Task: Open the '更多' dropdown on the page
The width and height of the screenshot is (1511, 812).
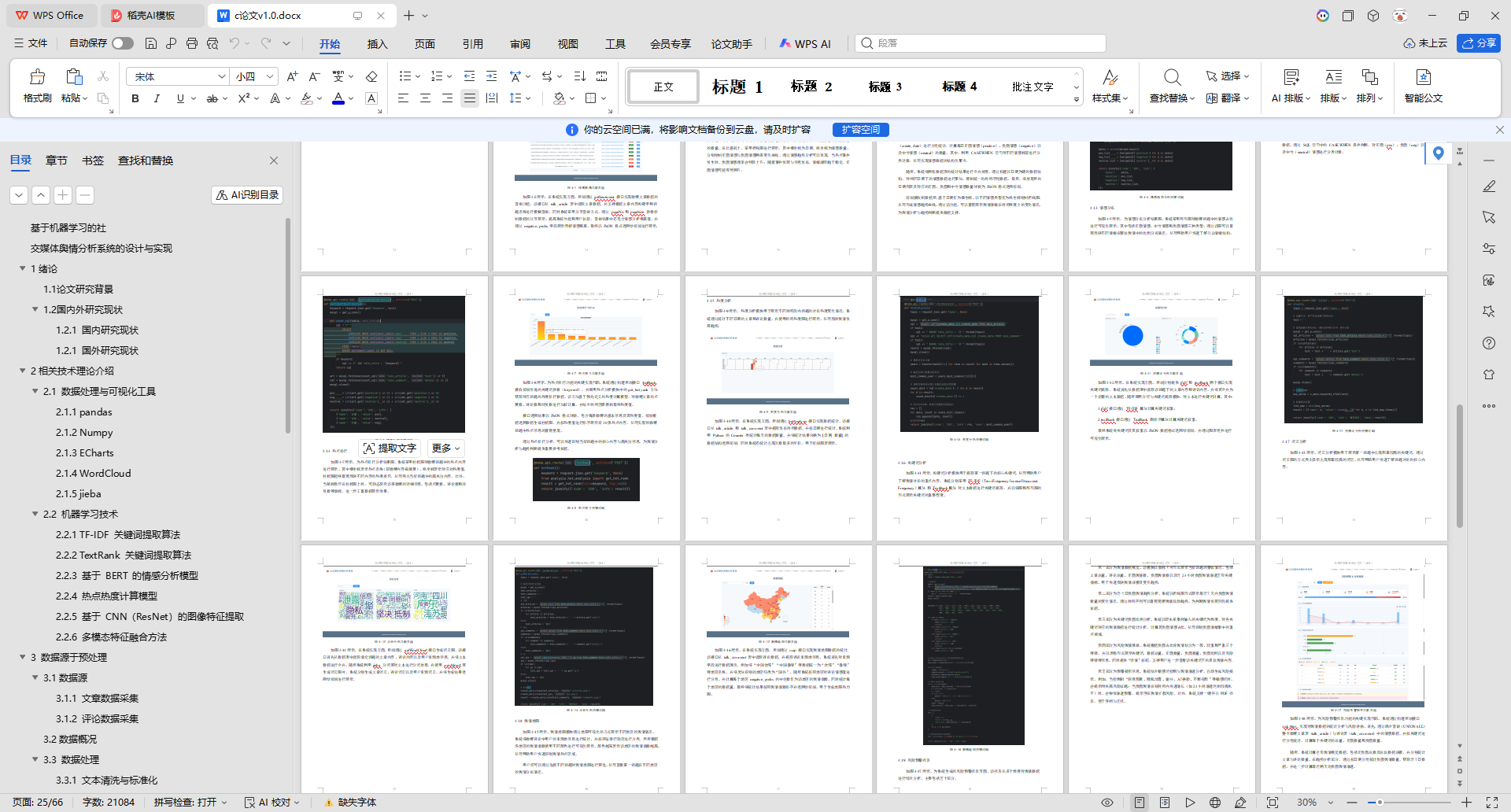Action: pyautogui.click(x=445, y=448)
